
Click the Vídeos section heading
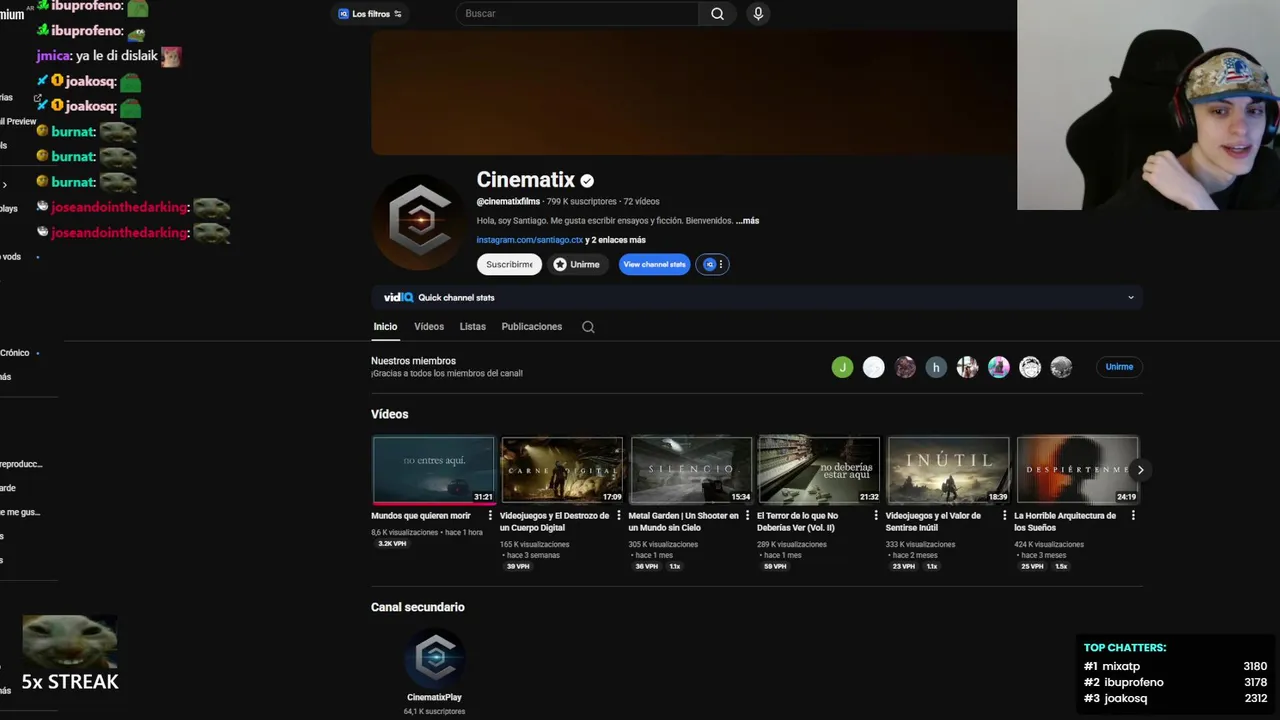click(x=390, y=414)
